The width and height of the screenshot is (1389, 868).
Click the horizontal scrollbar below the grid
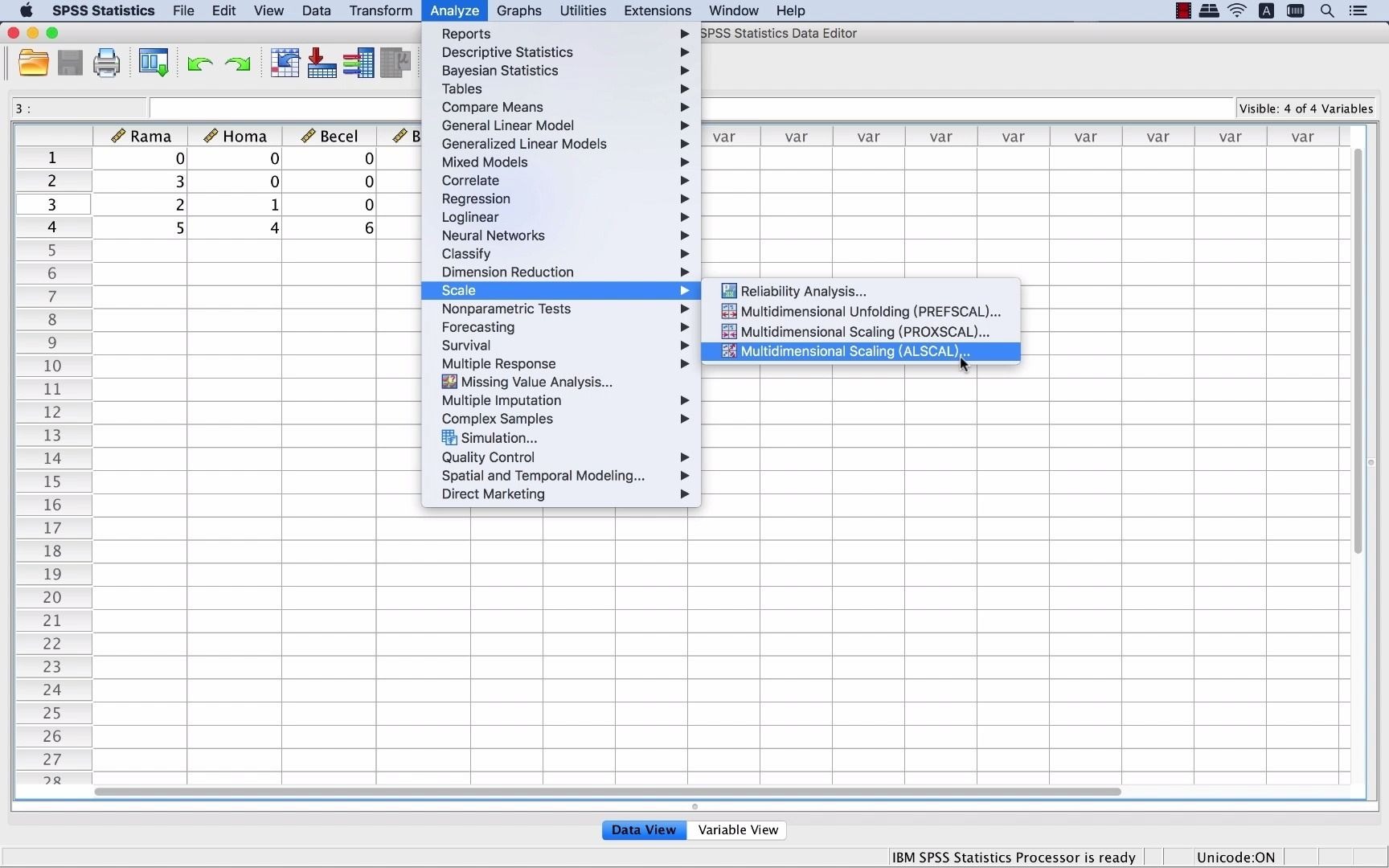[607, 792]
